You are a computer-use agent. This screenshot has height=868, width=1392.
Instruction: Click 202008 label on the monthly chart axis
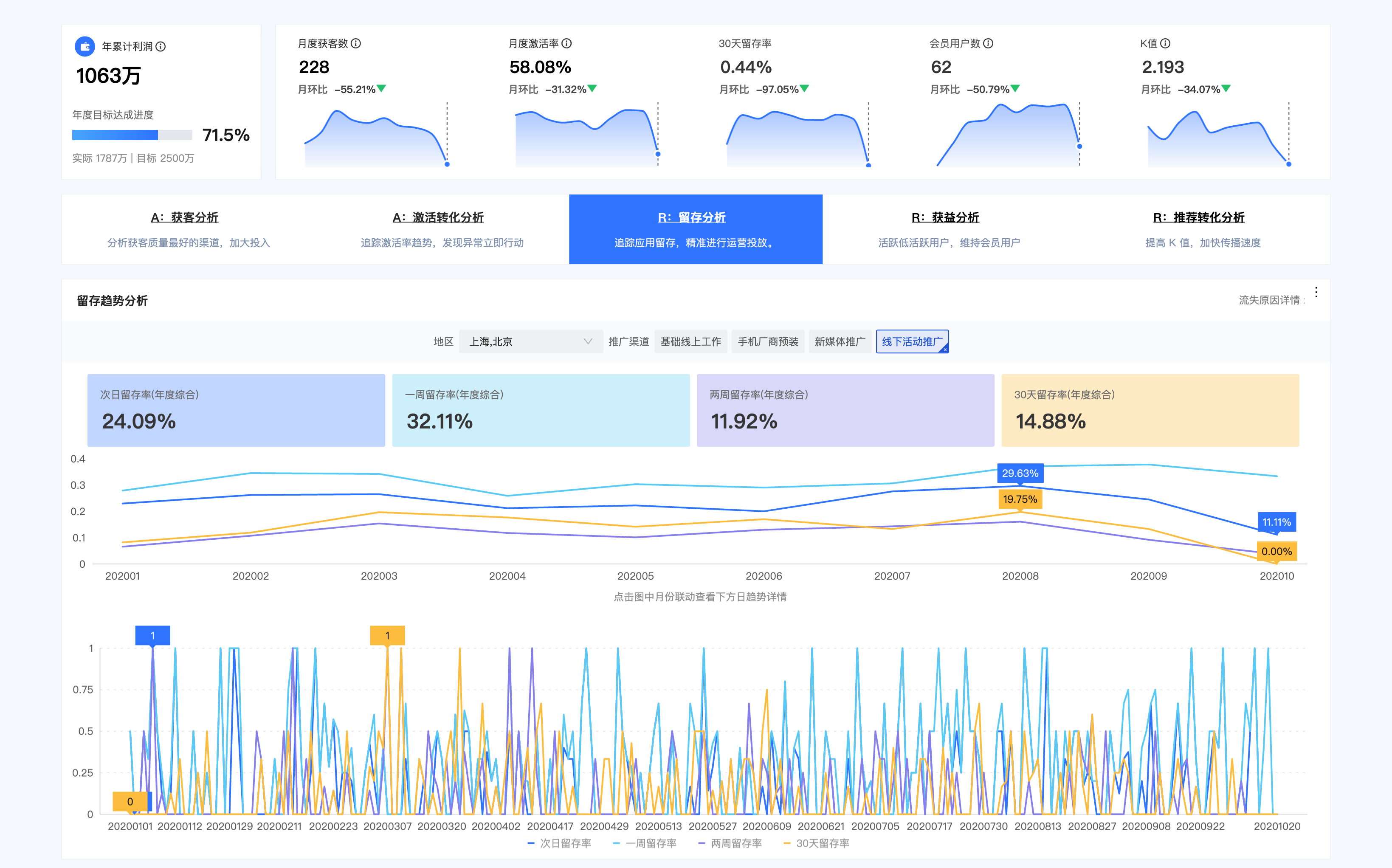click(x=1020, y=576)
